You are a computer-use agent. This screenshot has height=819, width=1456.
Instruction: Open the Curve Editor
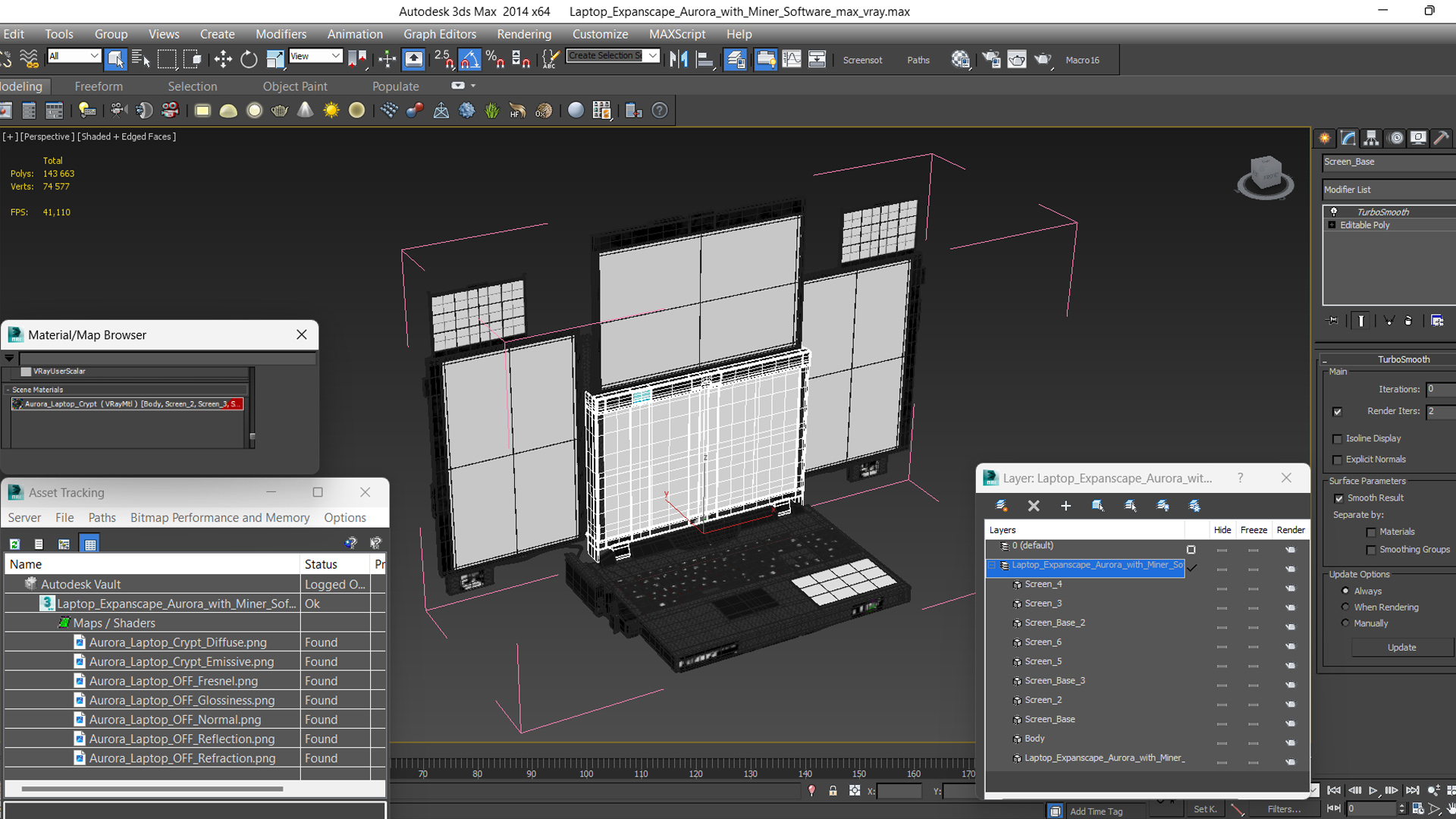click(791, 59)
